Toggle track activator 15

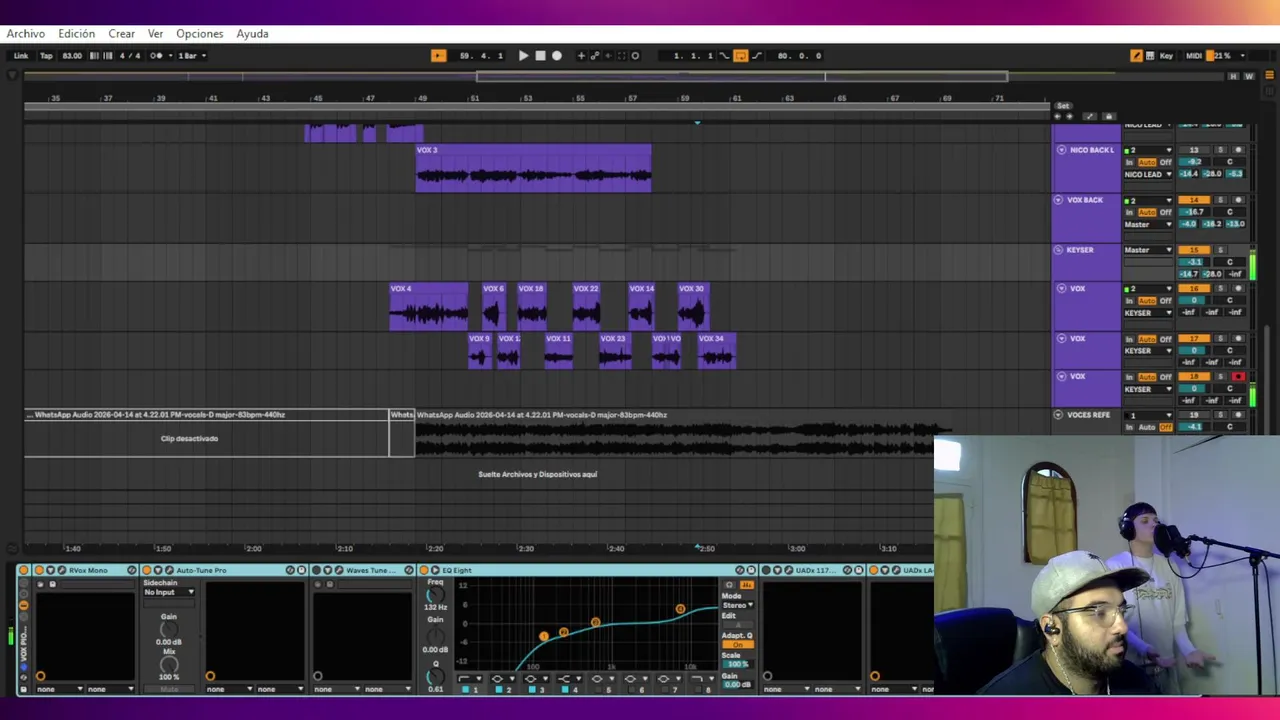tap(1194, 250)
